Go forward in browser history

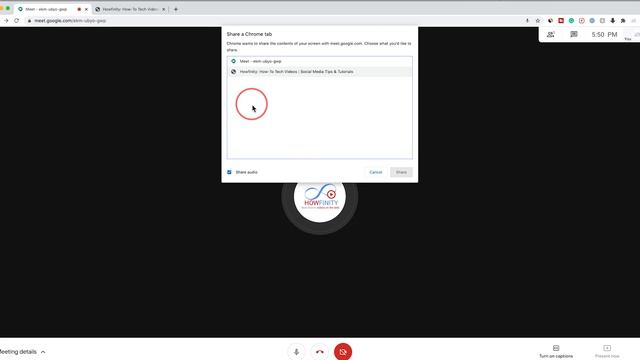(6, 20)
